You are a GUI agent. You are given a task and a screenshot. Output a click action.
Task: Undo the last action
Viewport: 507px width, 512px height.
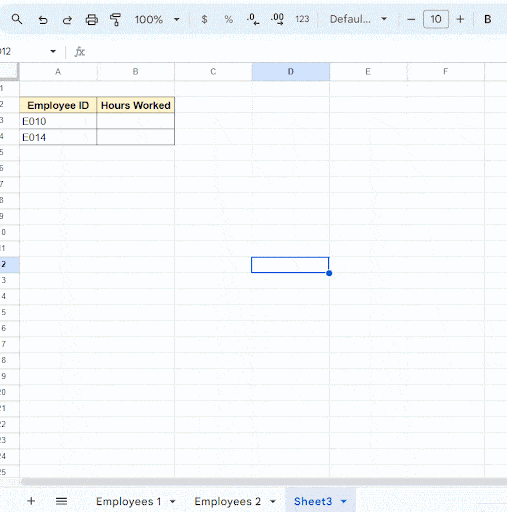click(x=43, y=20)
